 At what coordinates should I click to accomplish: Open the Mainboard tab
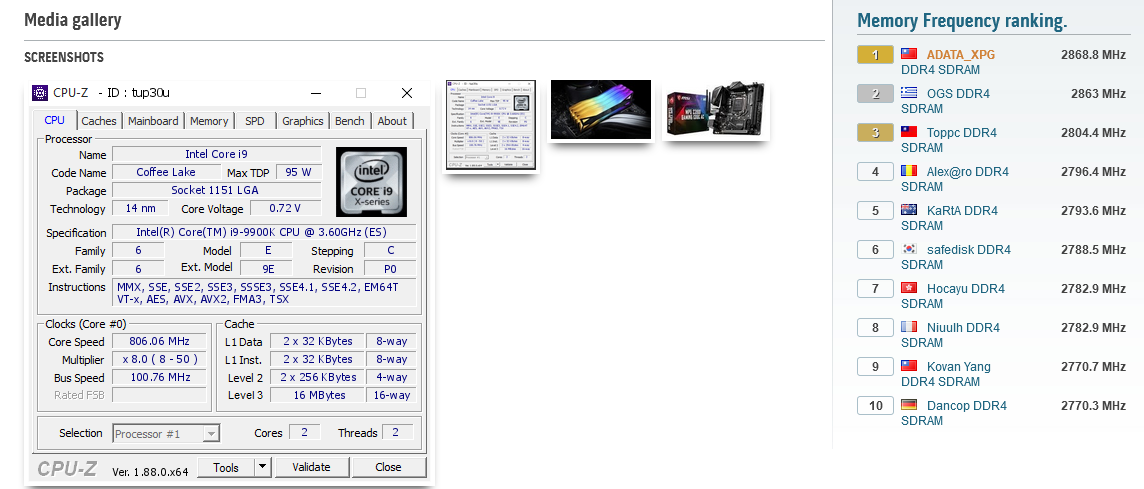(153, 121)
